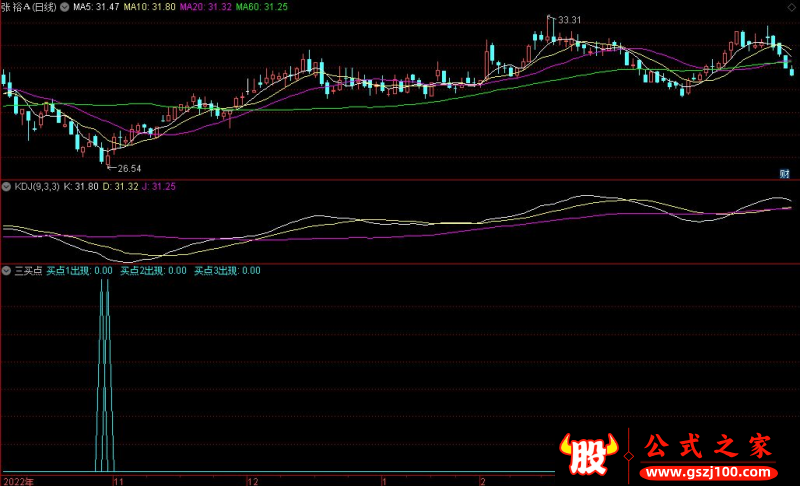
Task: Select the MA60 moving average label
Action: click(265, 7)
